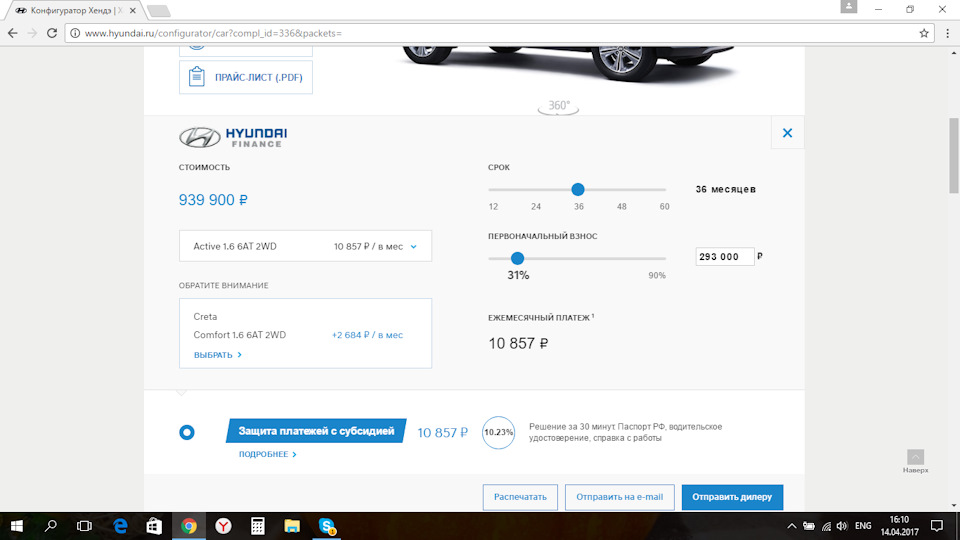The image size is (960, 540).
Task: Click the 10.23% rate circle
Action: coord(498,432)
